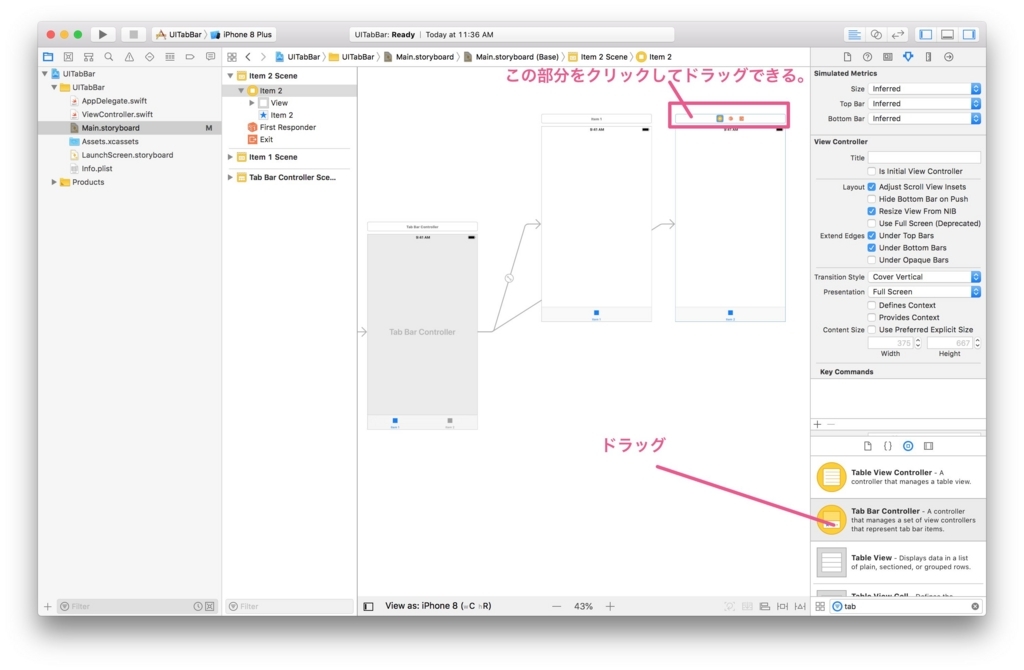Select Assets.xcassets in navigator
This screenshot has width=1024, height=670.
coord(110,142)
